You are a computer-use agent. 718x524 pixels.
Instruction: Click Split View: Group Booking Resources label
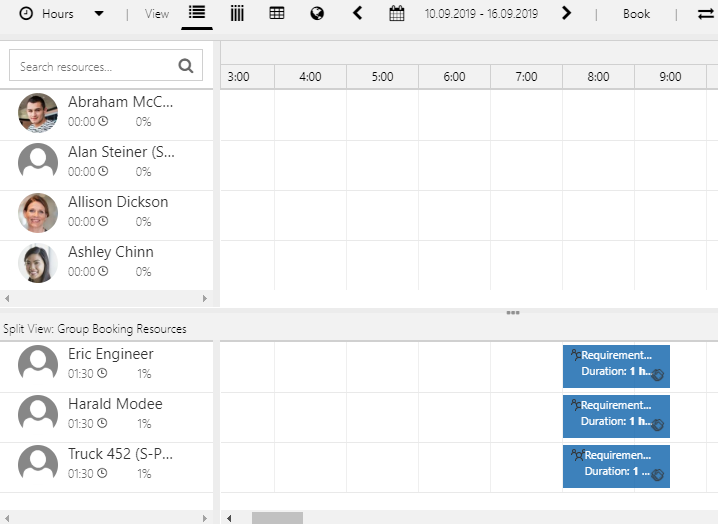(95, 329)
